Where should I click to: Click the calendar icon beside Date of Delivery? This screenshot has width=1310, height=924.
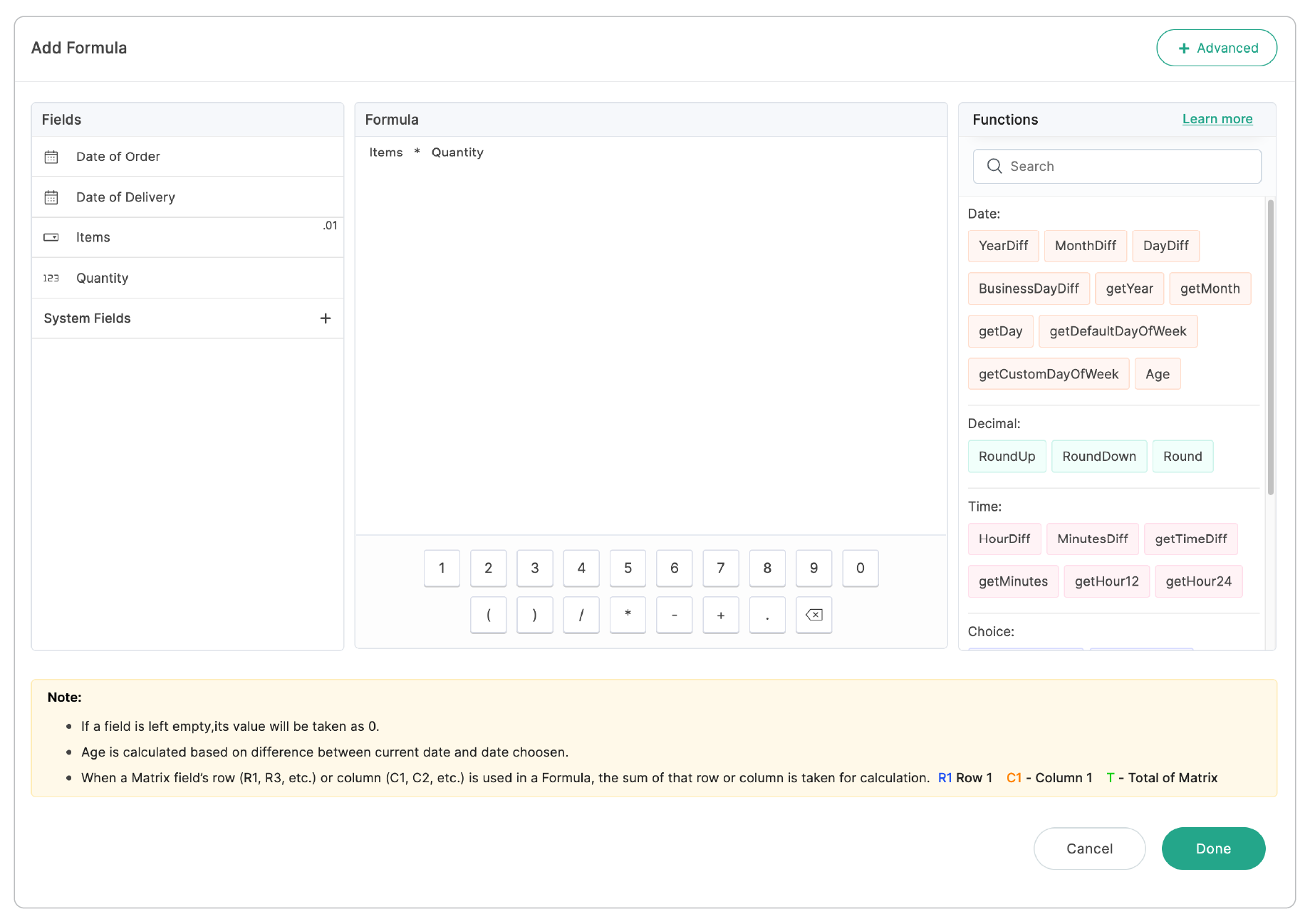[51, 197]
